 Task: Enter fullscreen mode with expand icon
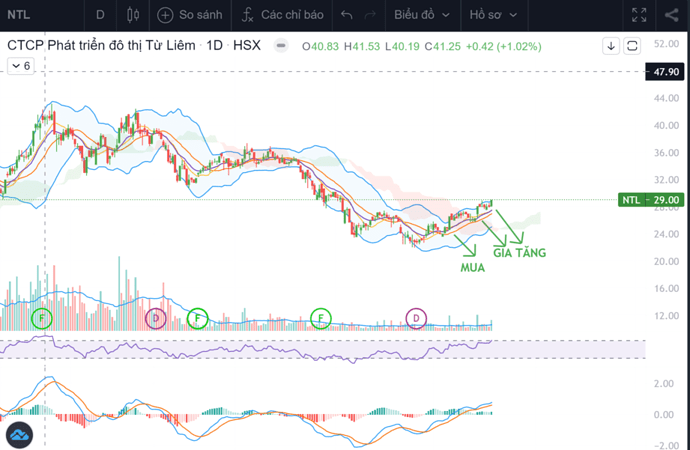coord(639,15)
